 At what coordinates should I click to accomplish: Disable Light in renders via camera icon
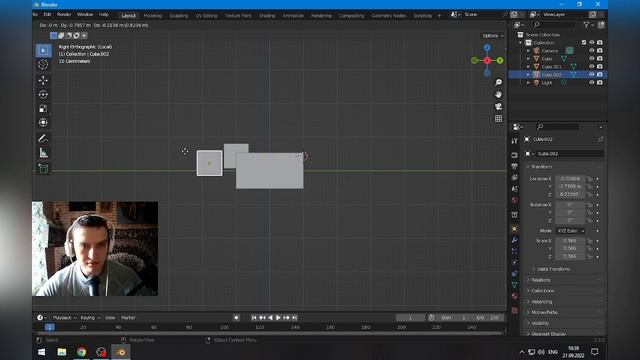(600, 82)
